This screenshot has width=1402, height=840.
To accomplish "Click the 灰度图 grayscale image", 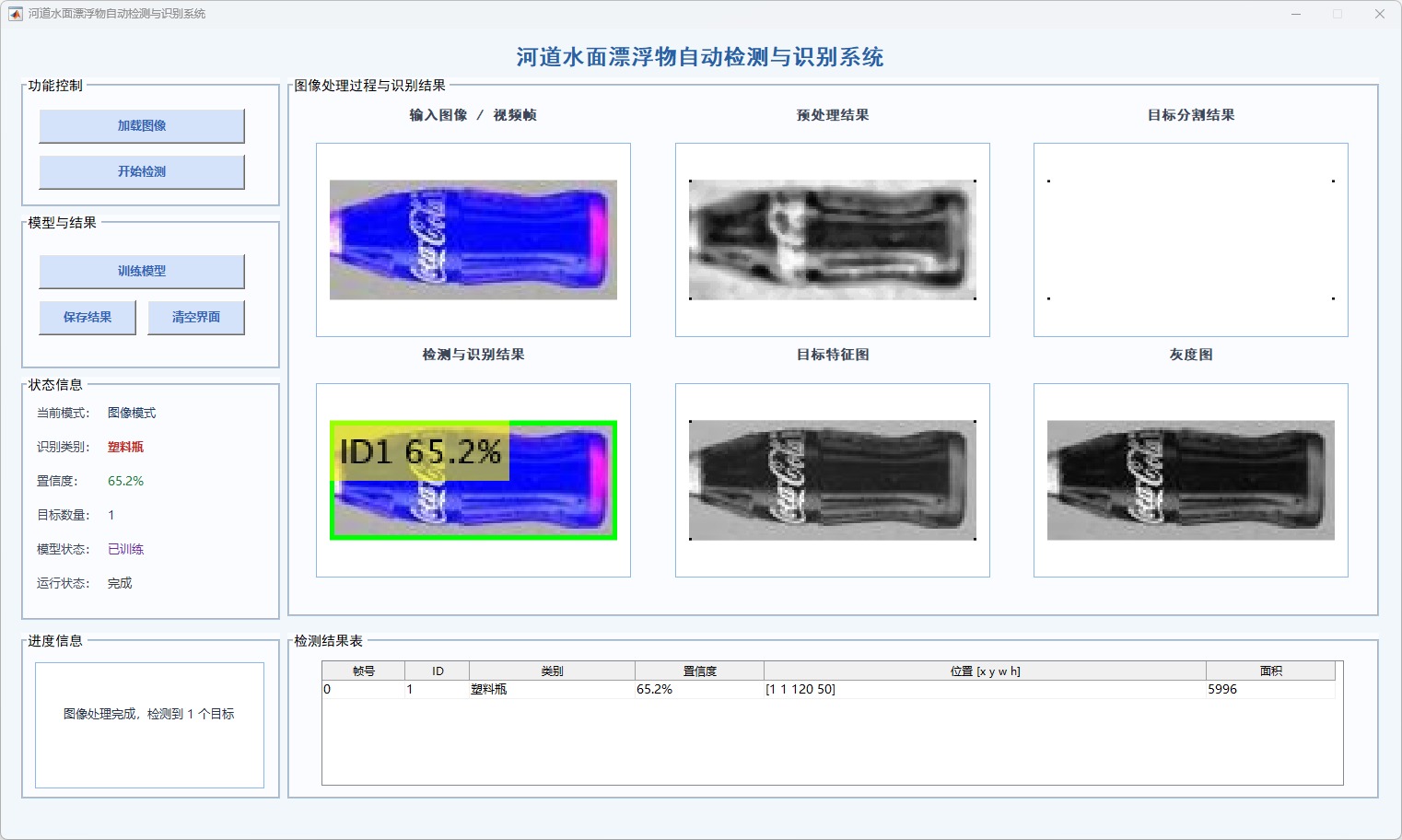I will point(1190,480).
